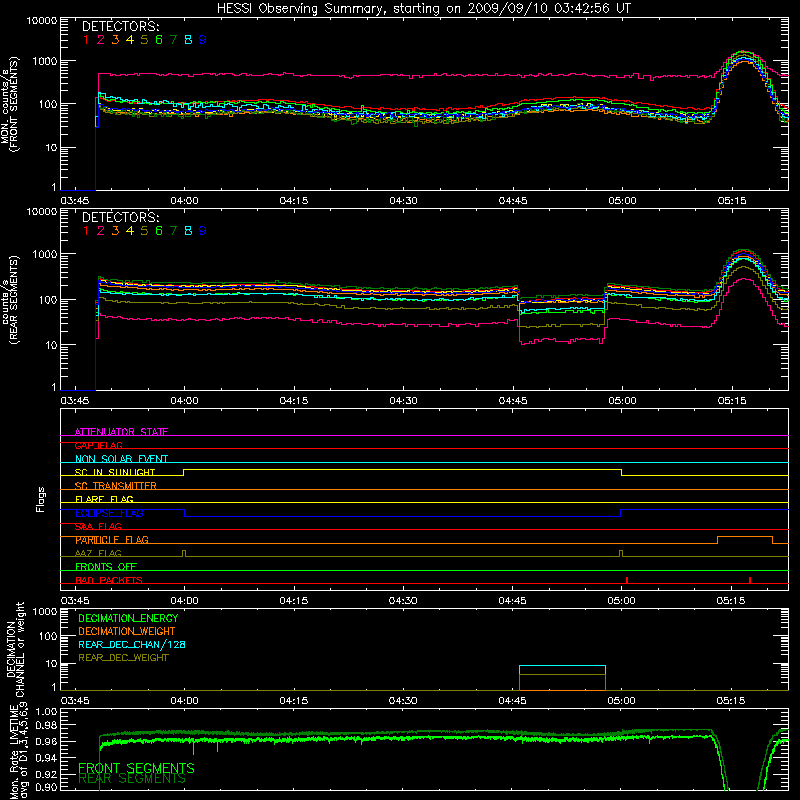Select detector 4 in front segments legend
The height and width of the screenshot is (800, 800).
pyautogui.click(x=130, y=40)
